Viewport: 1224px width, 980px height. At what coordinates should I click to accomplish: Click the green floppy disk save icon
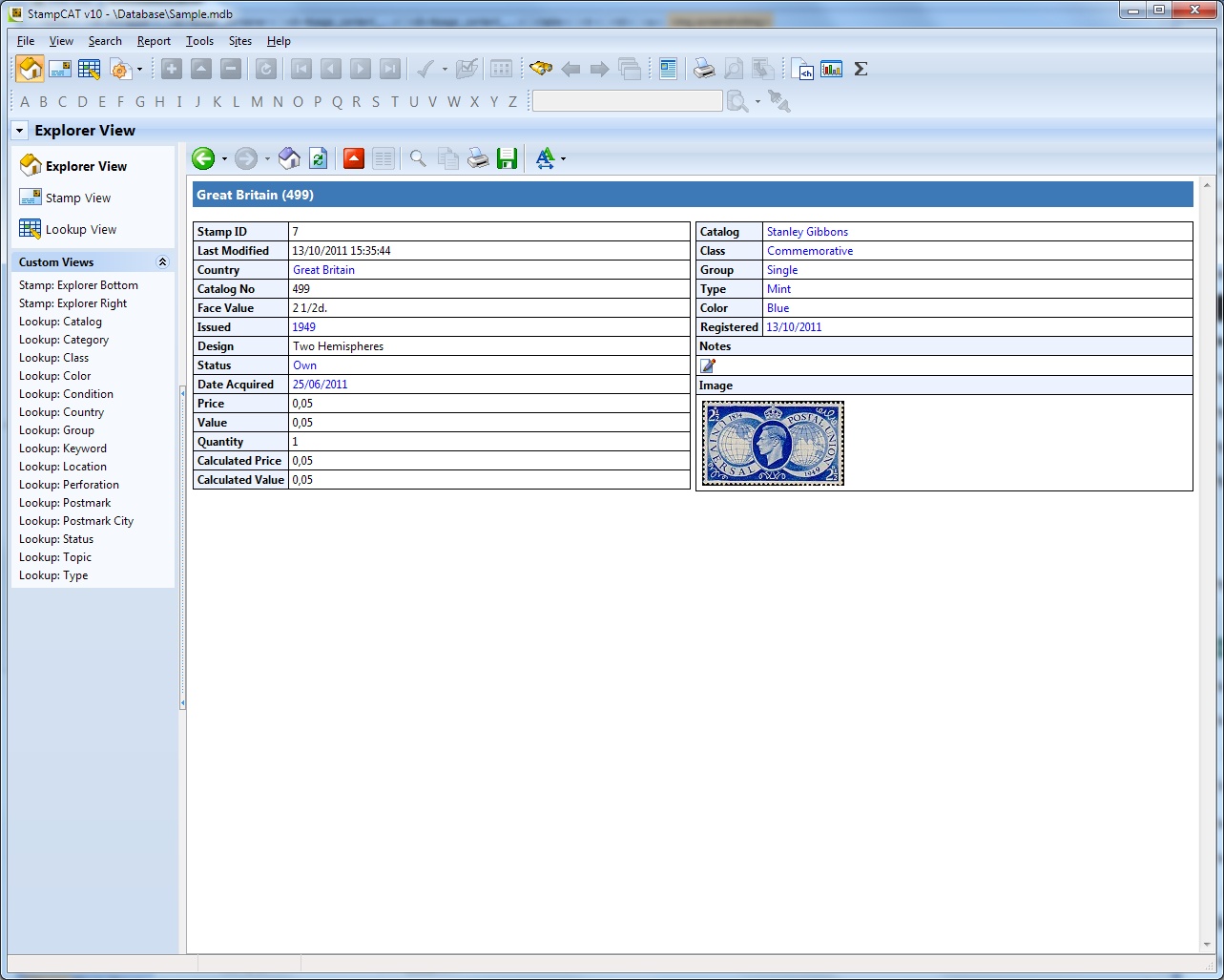coord(507,158)
